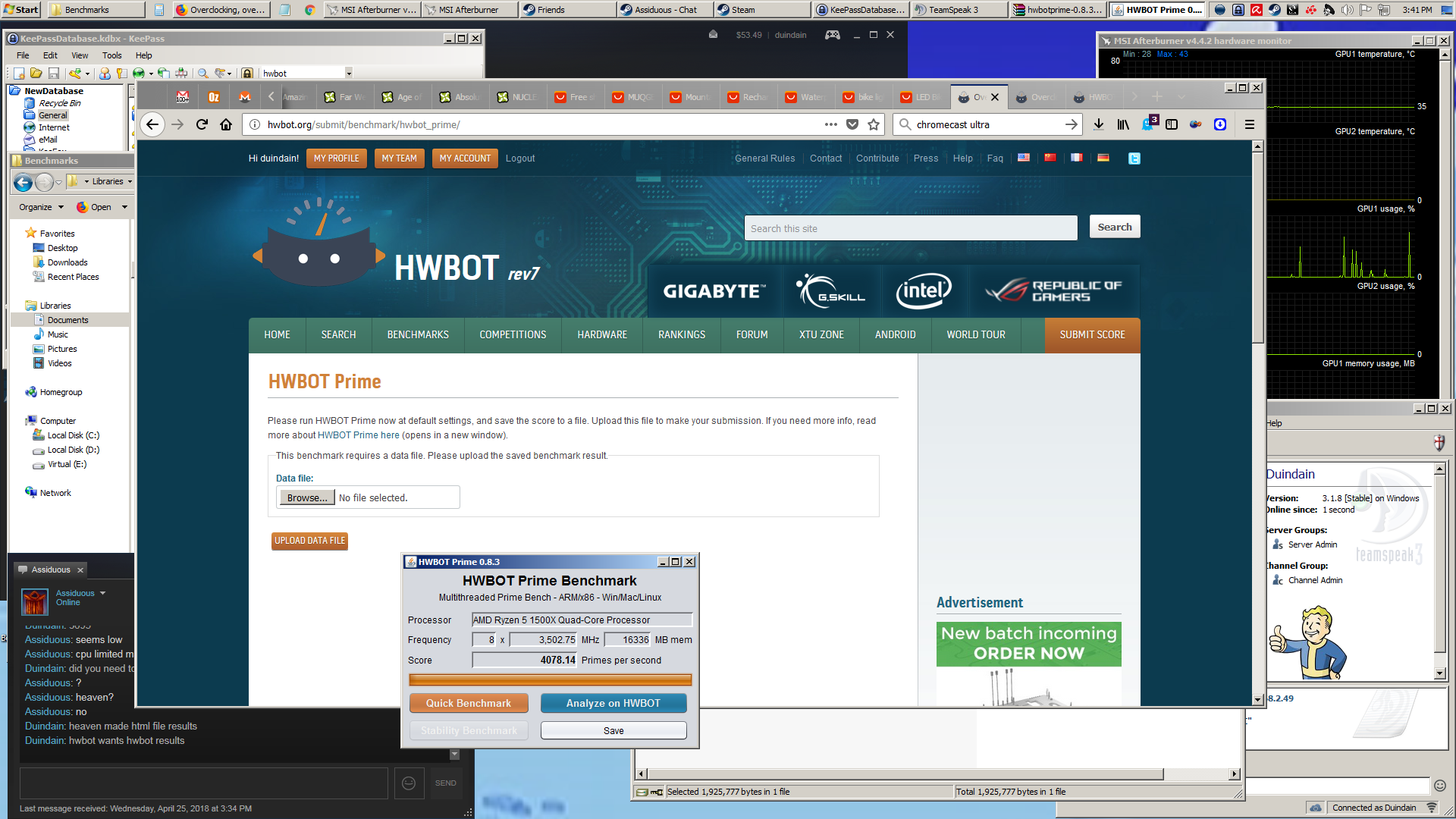This screenshot has height=819, width=1456.
Task: Click Steam chat message input box
Action: [x=203, y=783]
